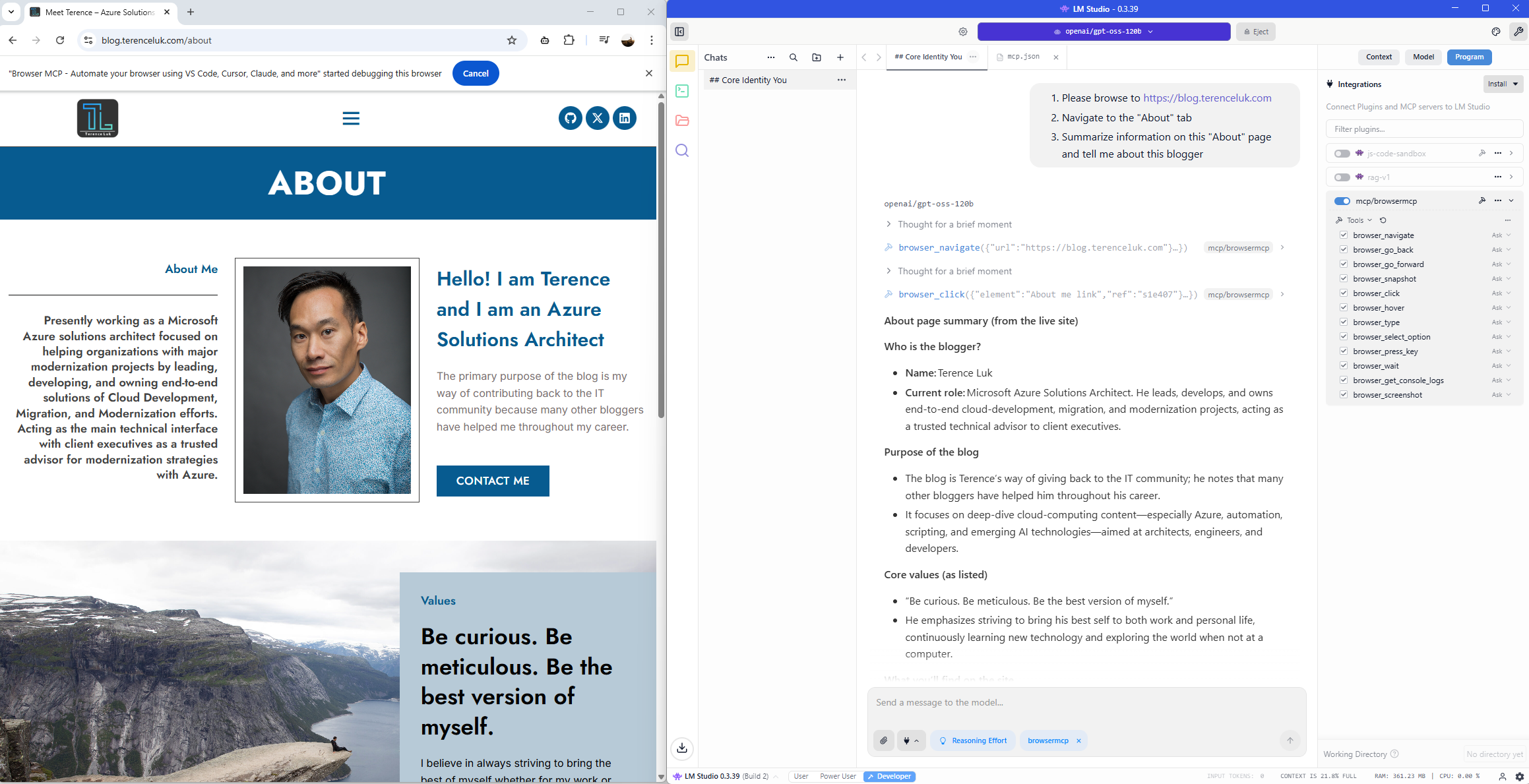Open the openai/gpt-oss-120b model dropdown
This screenshot has height=784, width=1529.
click(1104, 32)
